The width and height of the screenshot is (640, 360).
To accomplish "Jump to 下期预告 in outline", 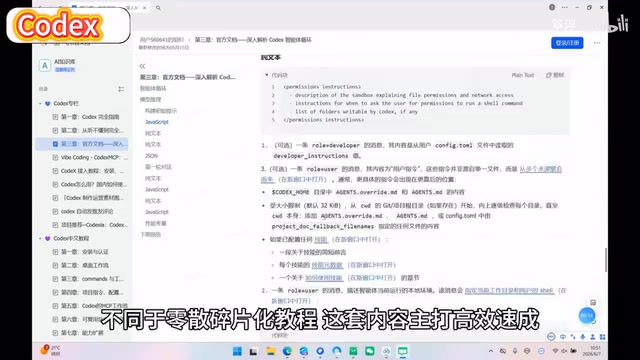I will click(151, 234).
